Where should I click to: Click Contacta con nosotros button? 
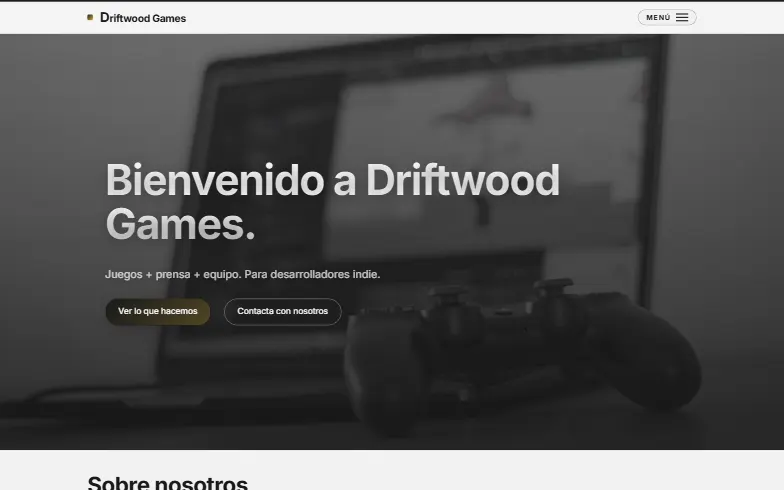click(x=282, y=312)
